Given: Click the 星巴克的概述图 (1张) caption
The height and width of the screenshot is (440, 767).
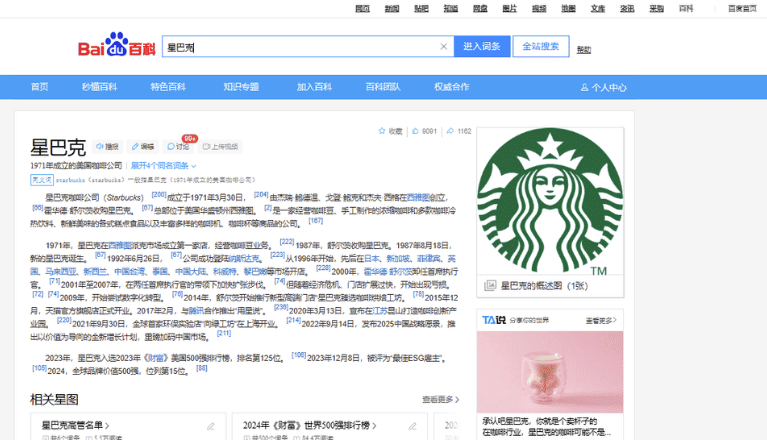Looking at the screenshot, I should [x=544, y=286].
